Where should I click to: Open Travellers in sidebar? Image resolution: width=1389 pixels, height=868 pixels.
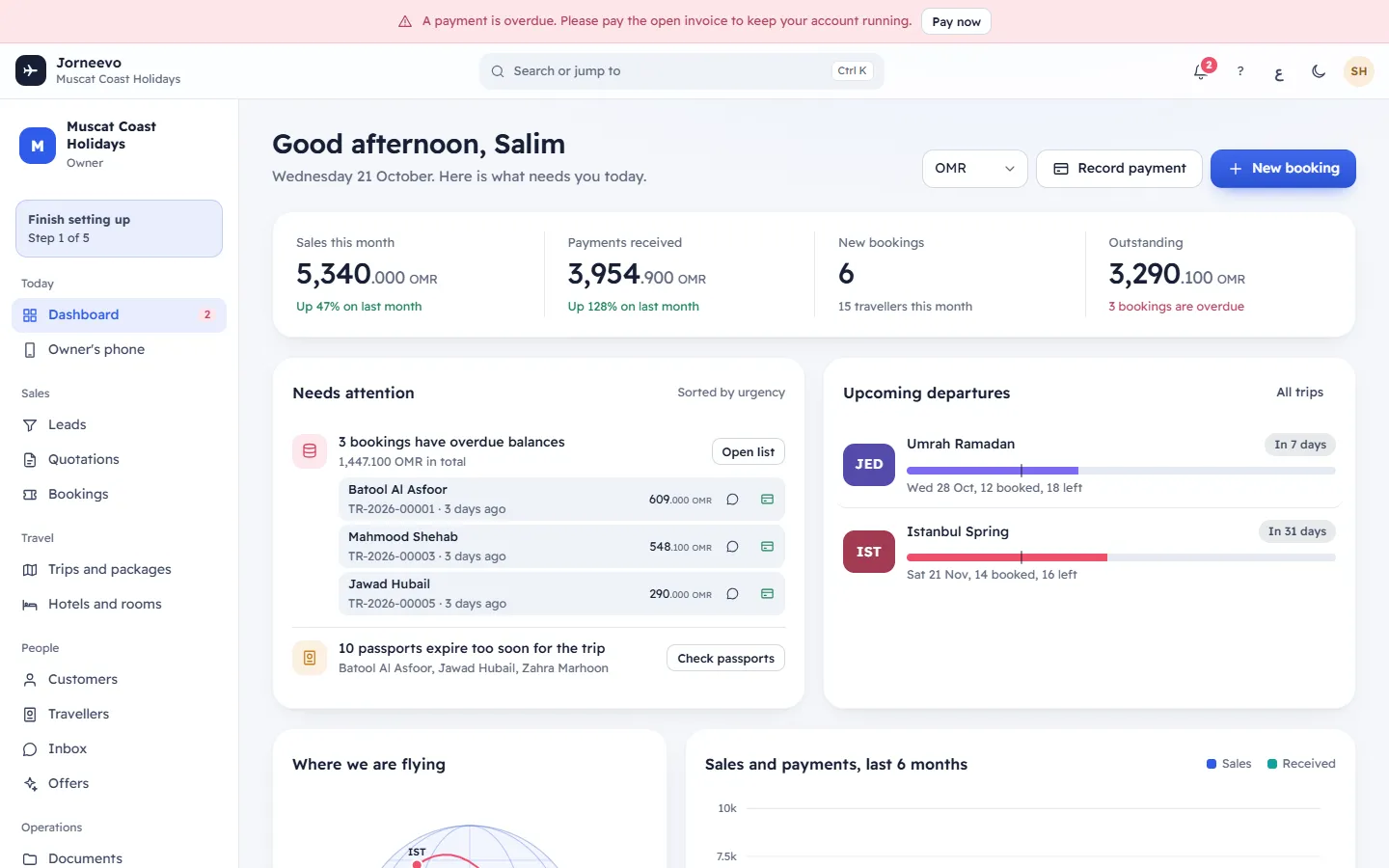(x=120, y=715)
